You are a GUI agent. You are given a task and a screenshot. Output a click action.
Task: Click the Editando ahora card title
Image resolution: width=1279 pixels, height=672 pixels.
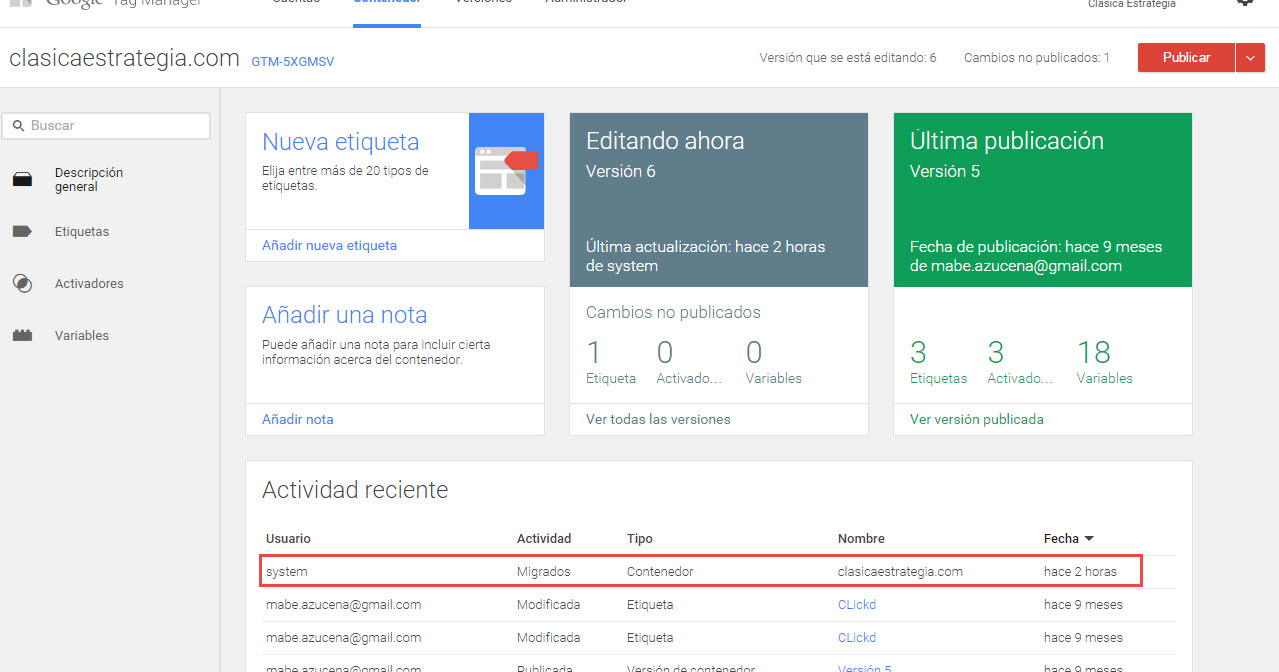point(665,141)
